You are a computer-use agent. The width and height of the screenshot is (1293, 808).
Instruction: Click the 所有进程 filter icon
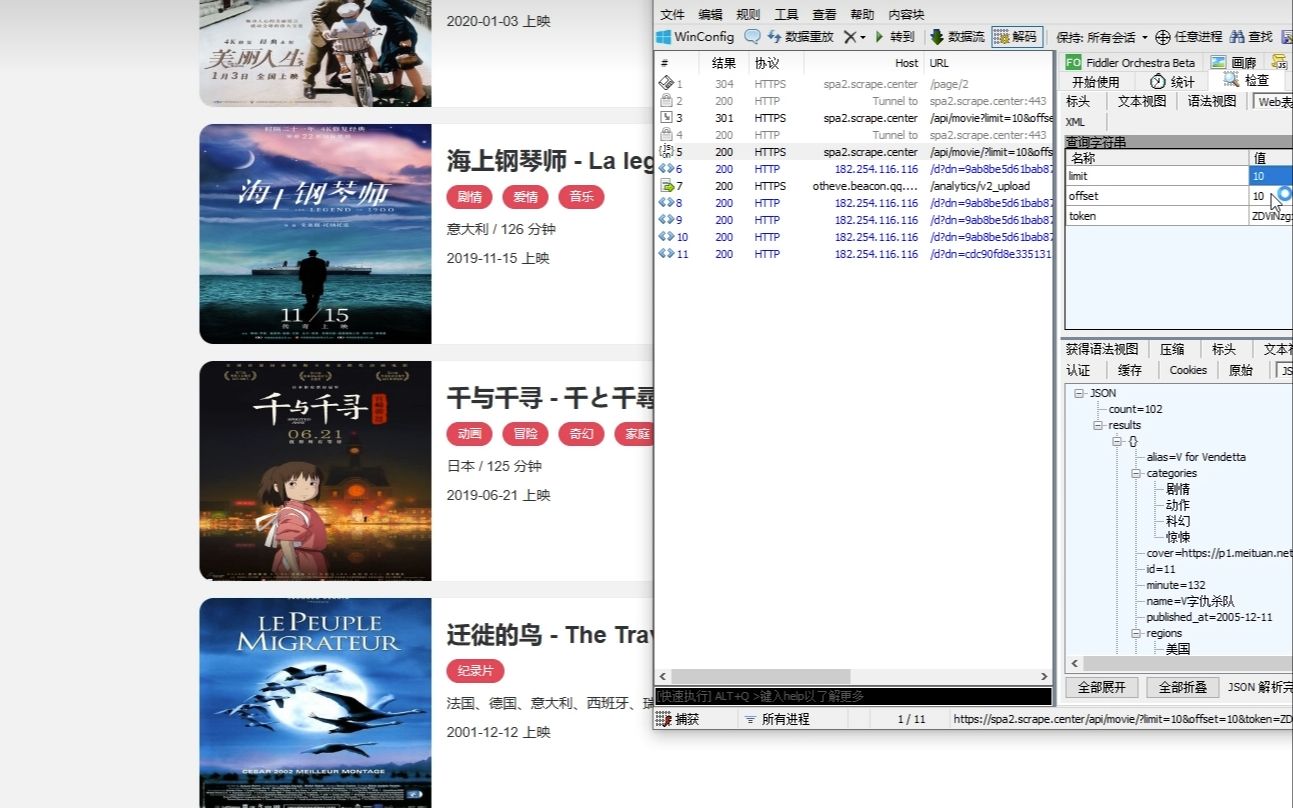[750, 719]
